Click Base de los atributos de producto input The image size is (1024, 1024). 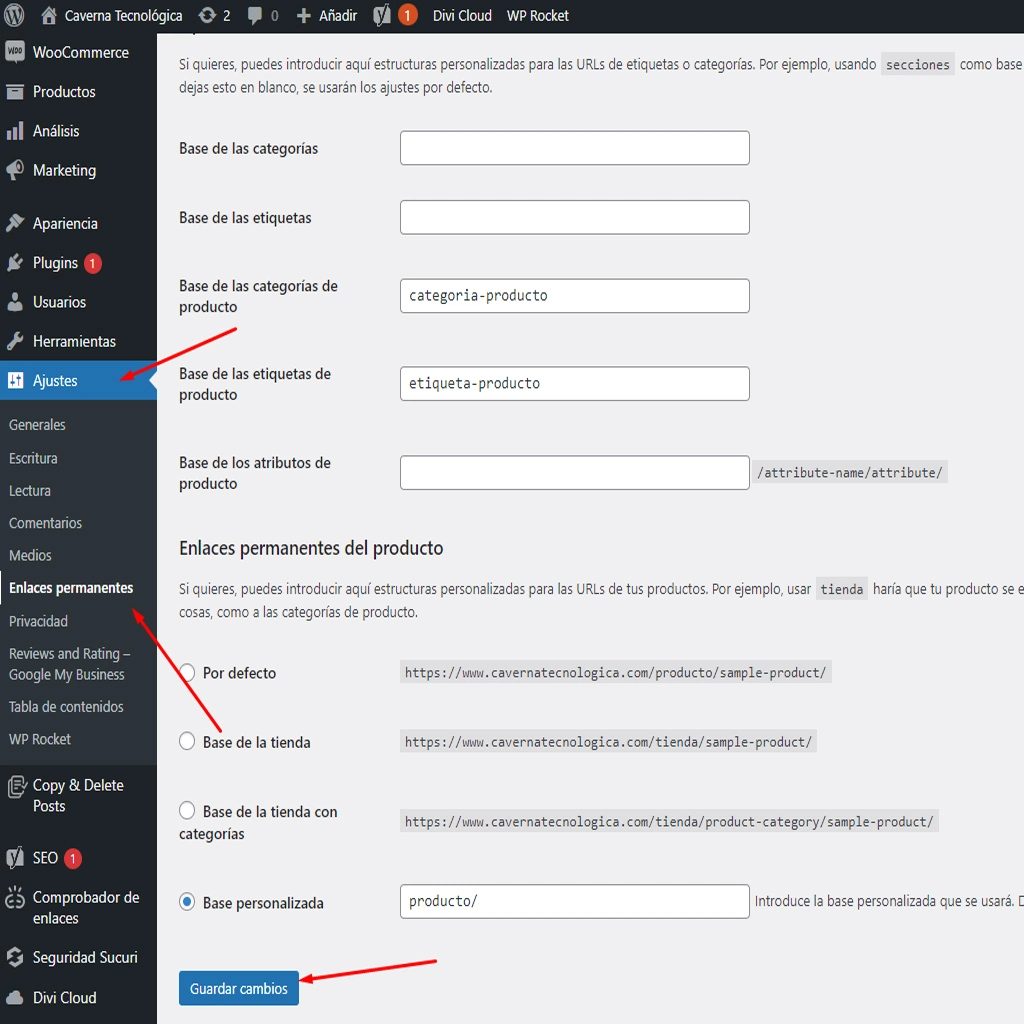[x=575, y=472]
